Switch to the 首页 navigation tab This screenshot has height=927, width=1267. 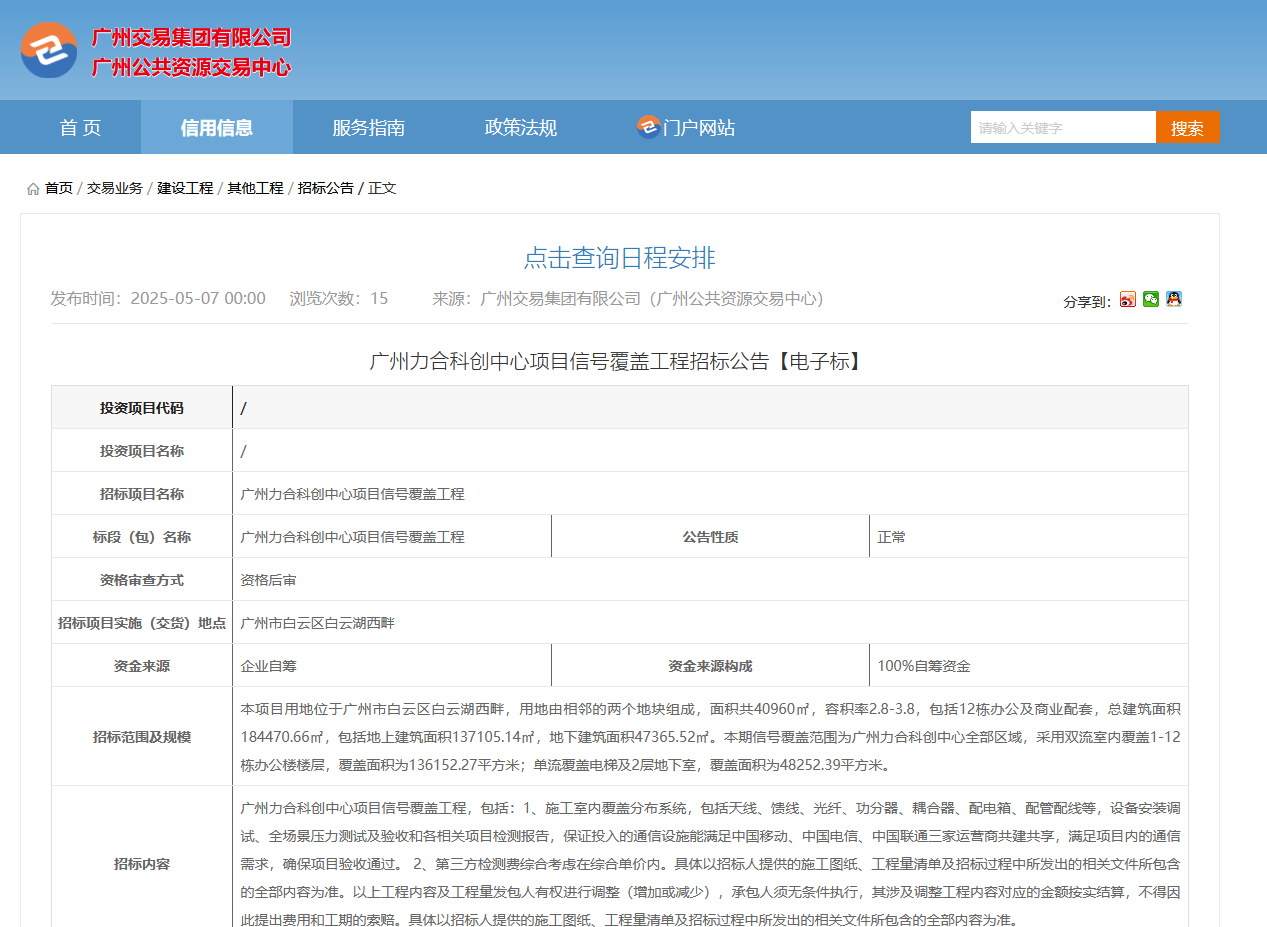tap(79, 127)
